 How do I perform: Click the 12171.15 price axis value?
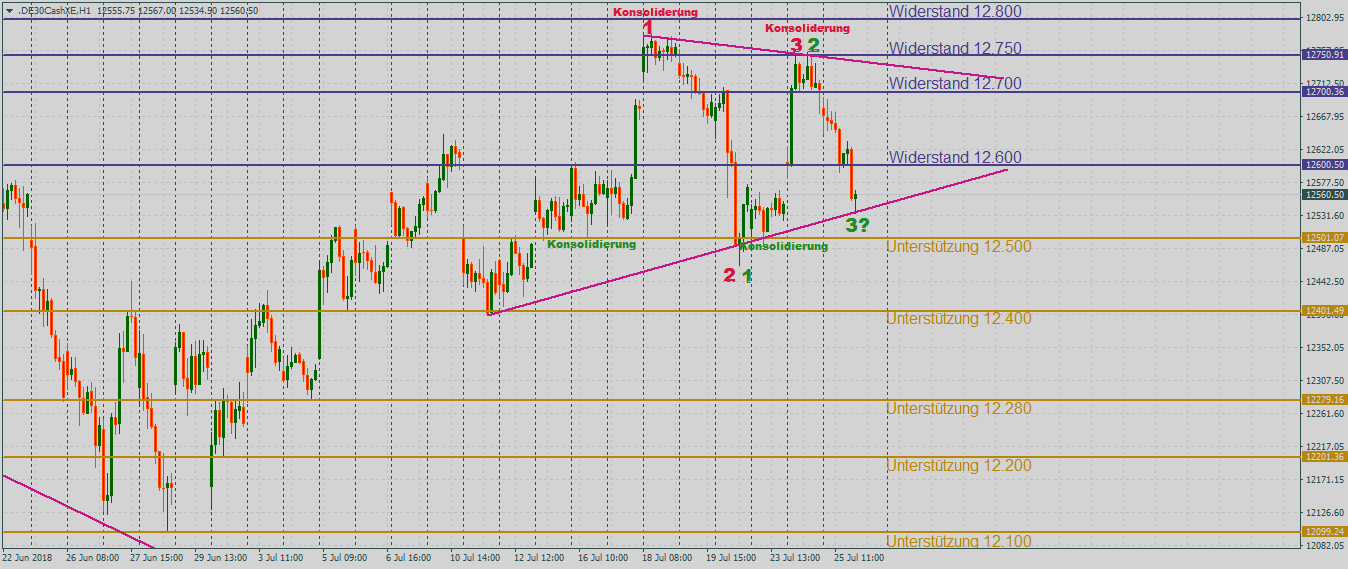[1324, 479]
